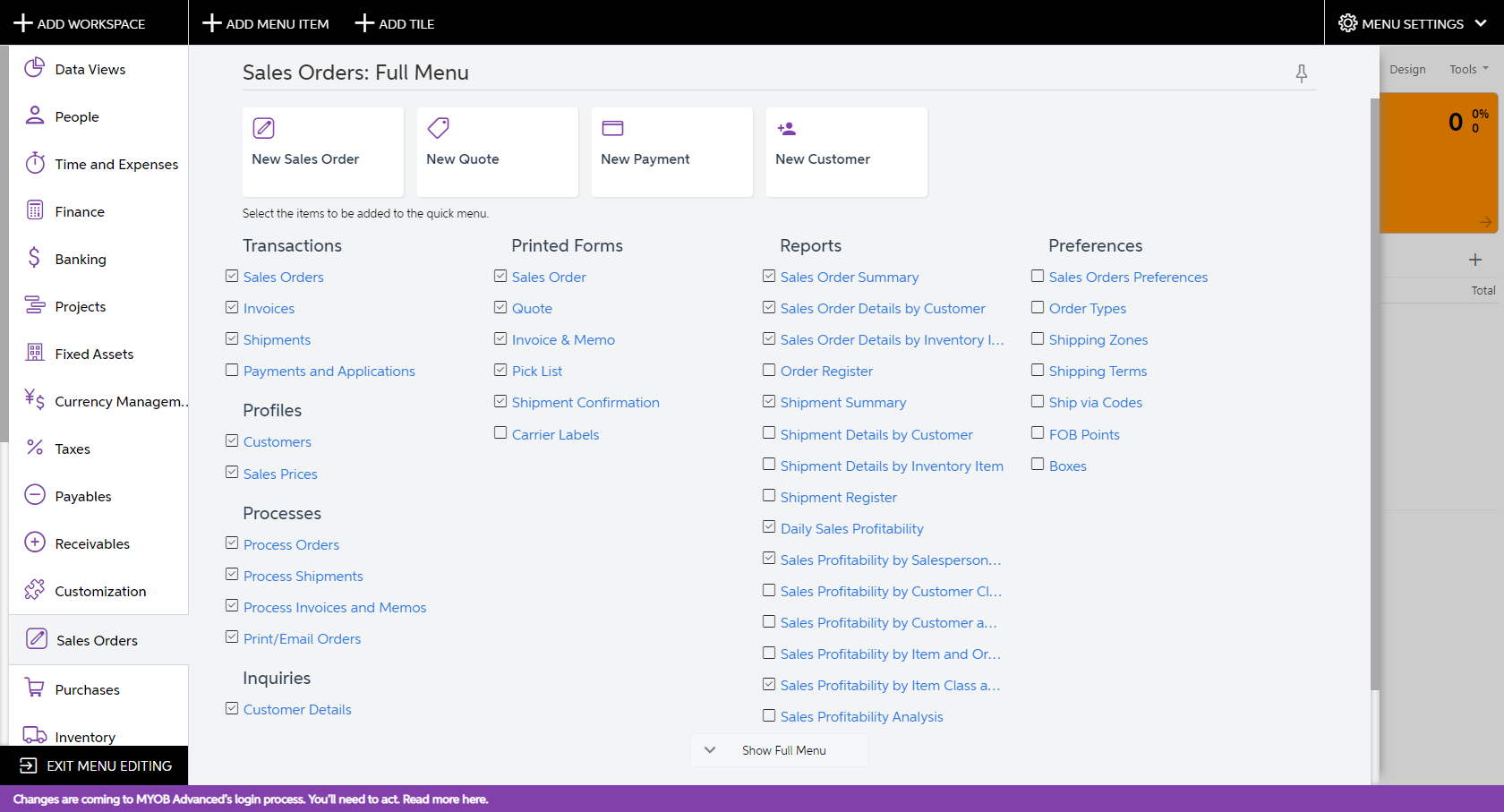This screenshot has width=1504, height=812.
Task: Enable the Carrier Labels checkbox
Action: click(500, 433)
